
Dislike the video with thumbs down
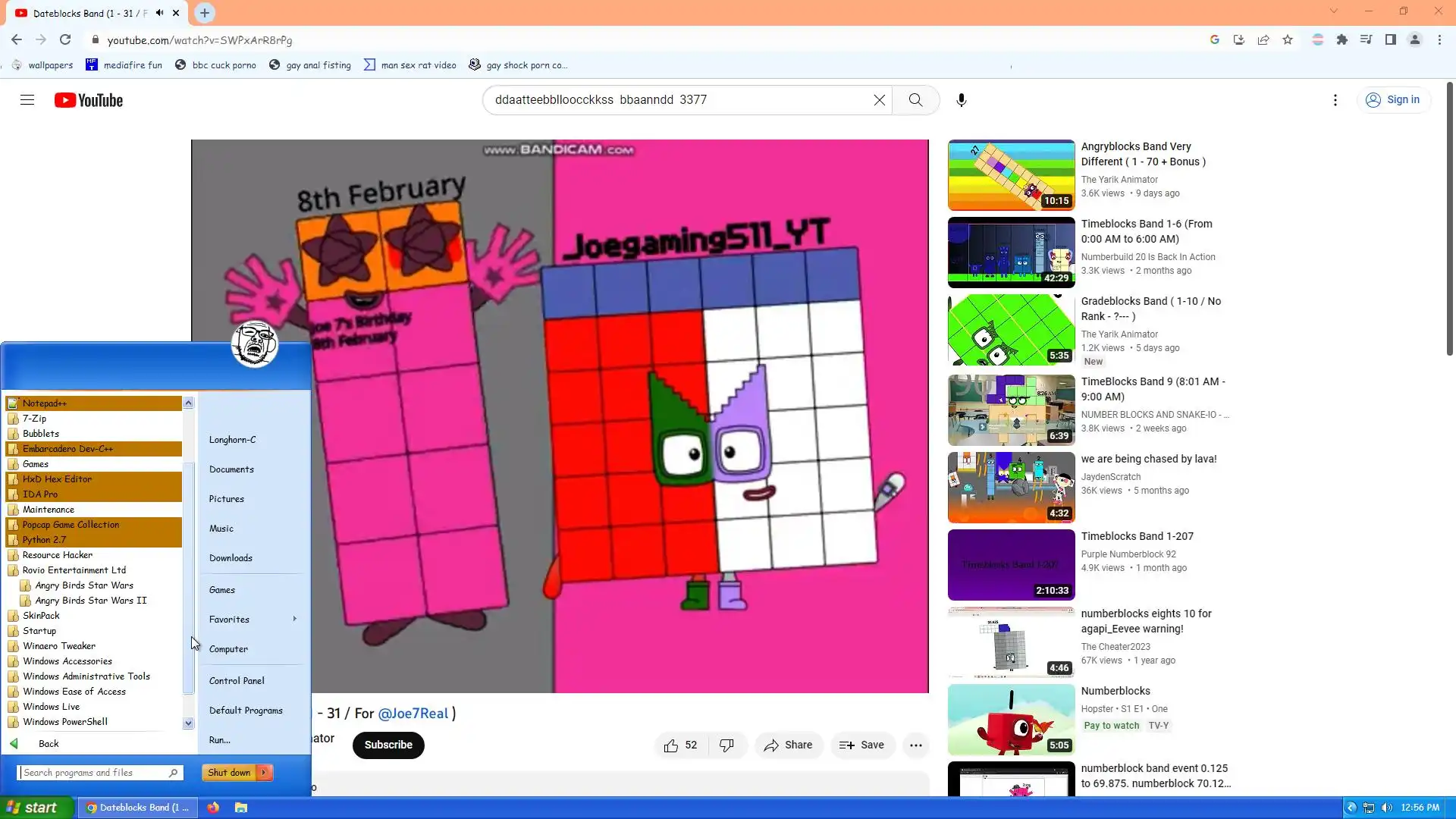[726, 745]
